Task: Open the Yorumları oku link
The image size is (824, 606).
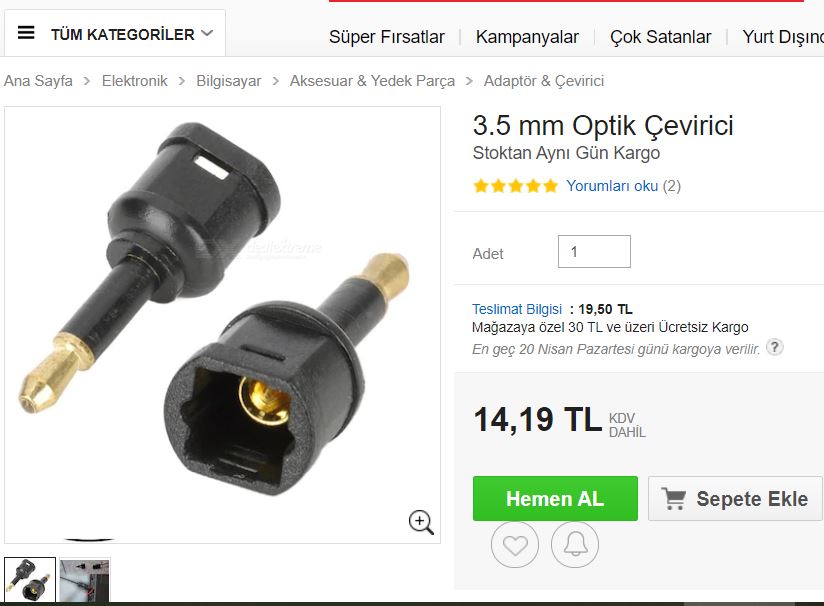Action: tap(612, 186)
